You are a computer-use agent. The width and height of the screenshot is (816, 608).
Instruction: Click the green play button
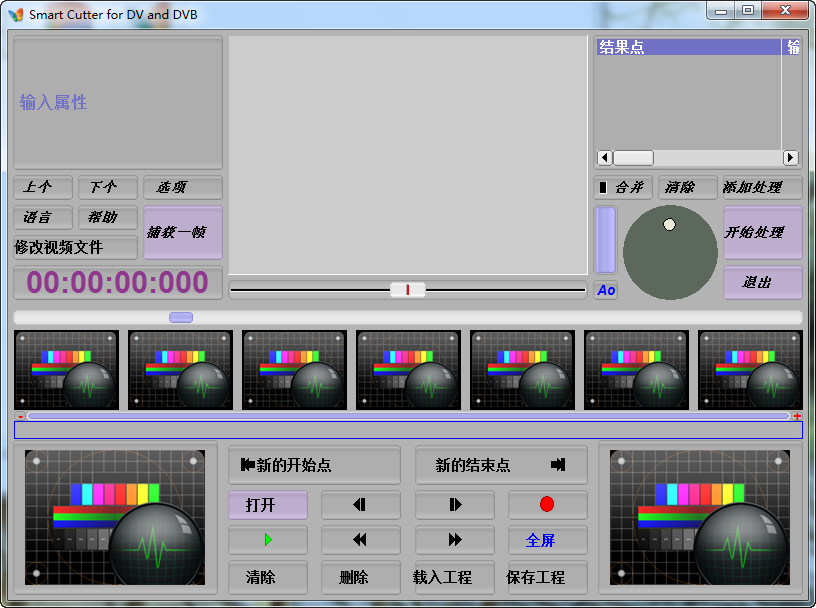click(x=267, y=540)
